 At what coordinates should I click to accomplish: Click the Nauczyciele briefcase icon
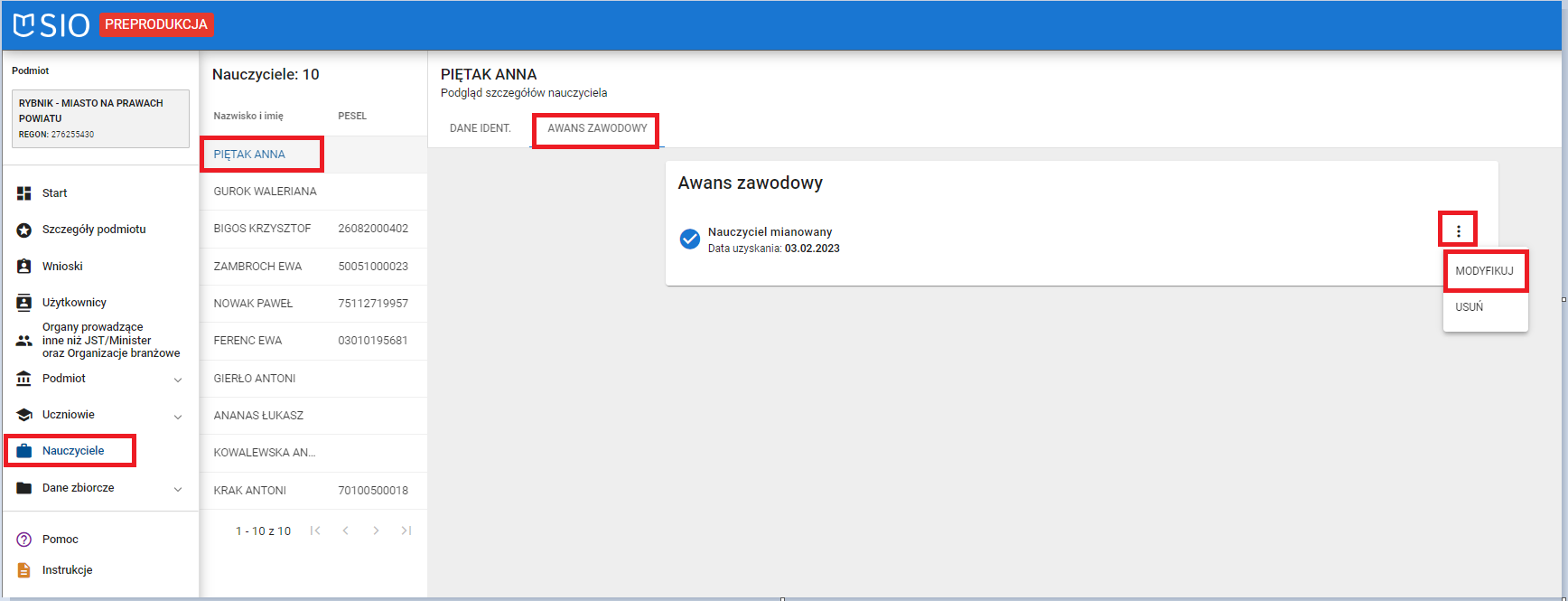pyautogui.click(x=24, y=451)
